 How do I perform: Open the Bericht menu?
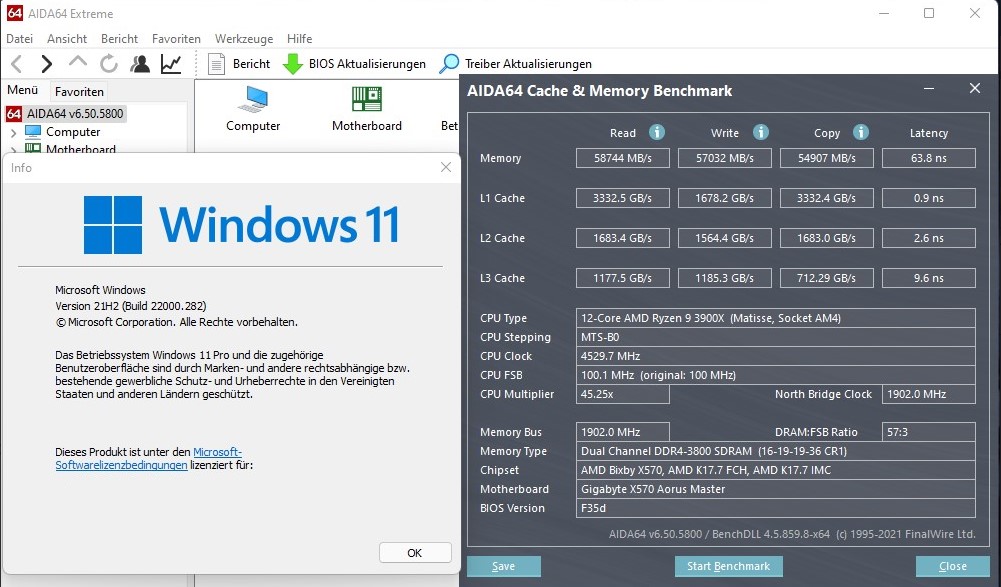coord(119,39)
